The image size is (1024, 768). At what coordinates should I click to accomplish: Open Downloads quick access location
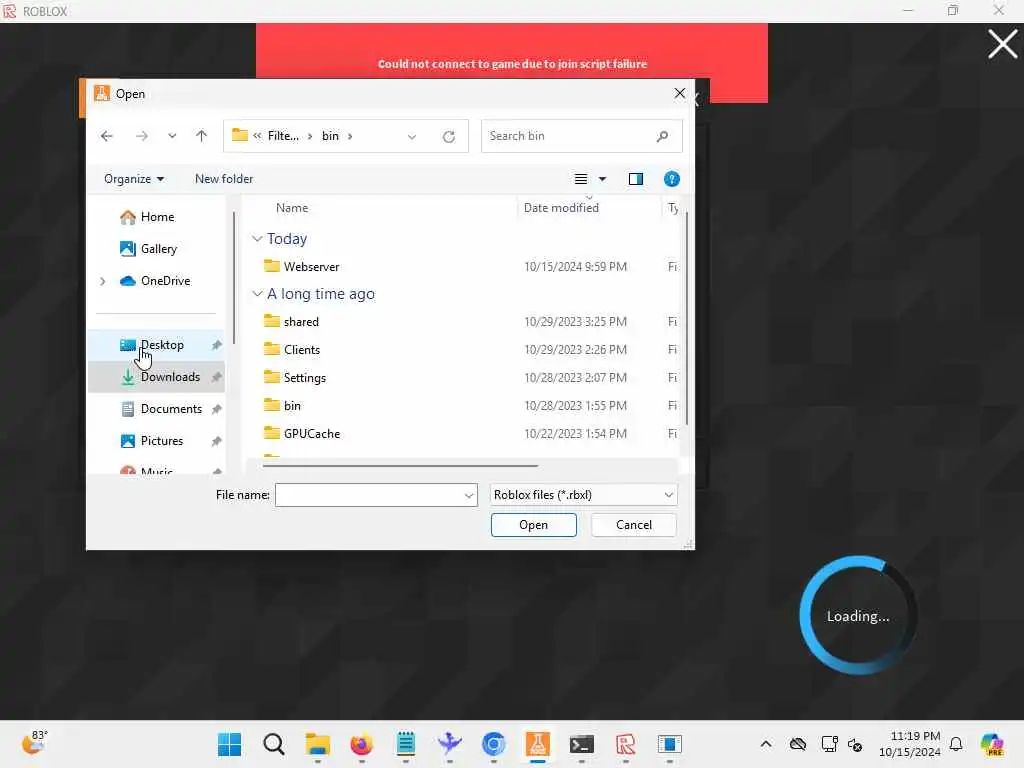tap(157, 377)
